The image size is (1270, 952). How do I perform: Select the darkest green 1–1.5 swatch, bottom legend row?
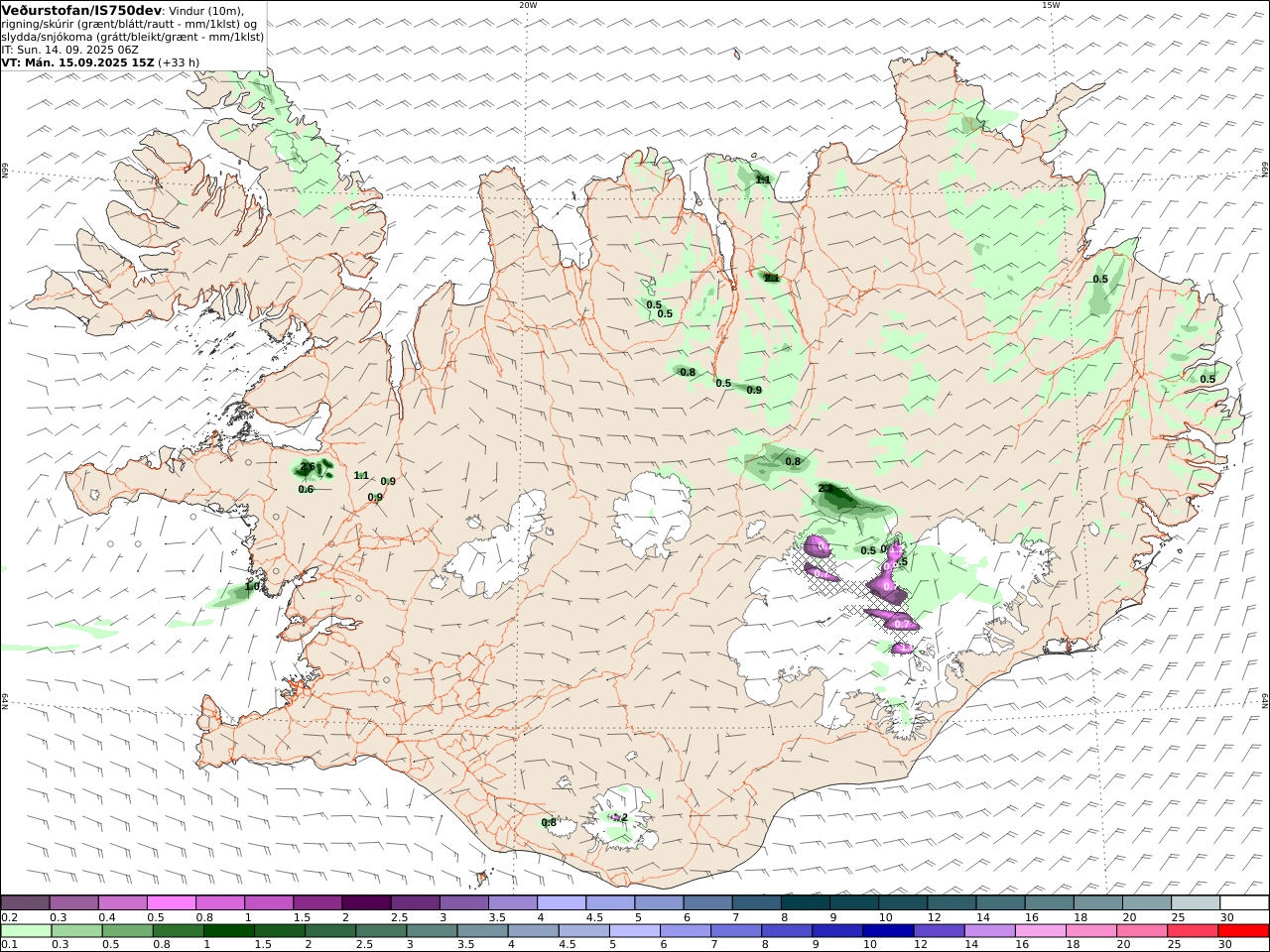tap(228, 931)
